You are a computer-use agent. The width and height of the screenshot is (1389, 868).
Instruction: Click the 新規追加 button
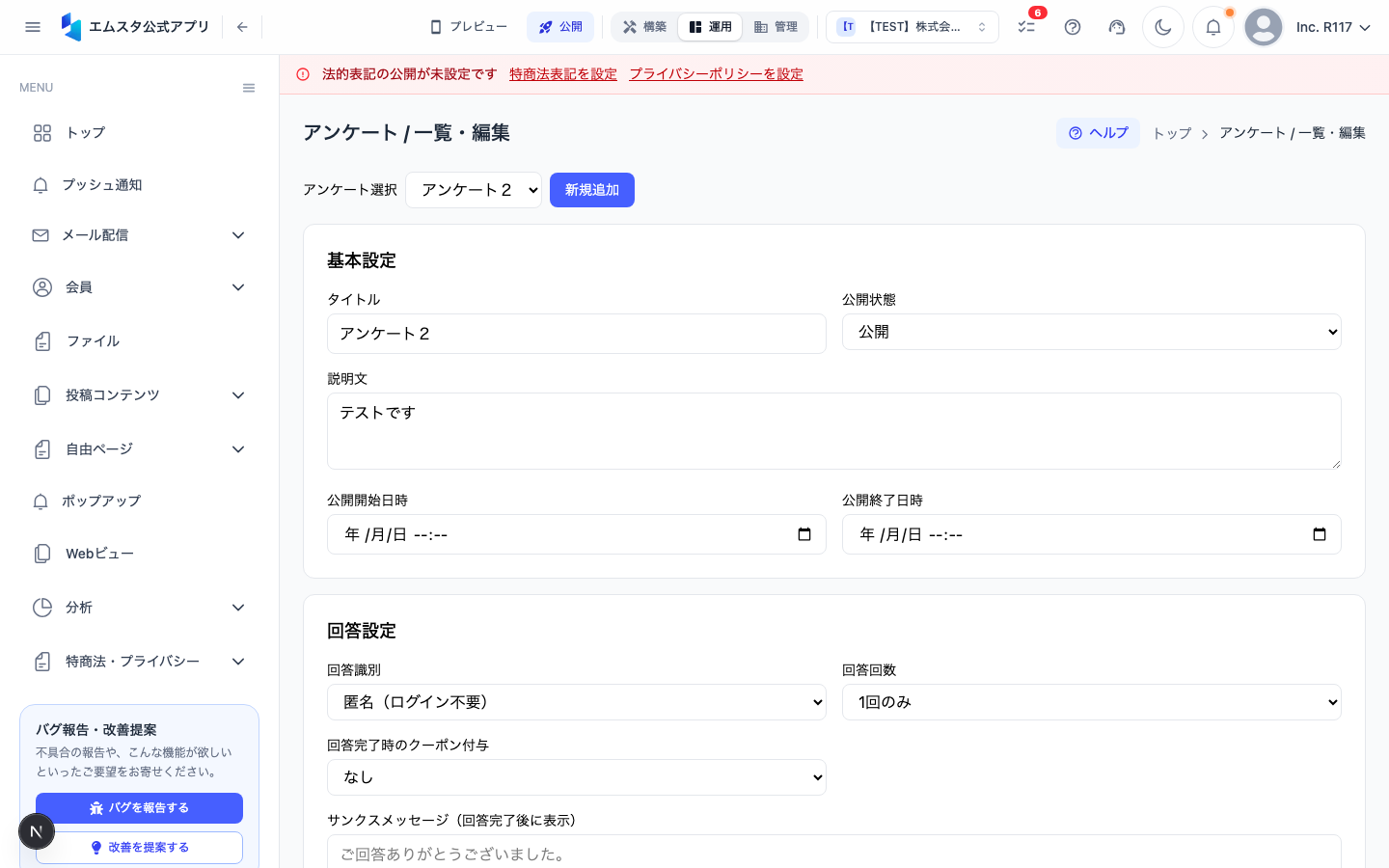pos(592,190)
